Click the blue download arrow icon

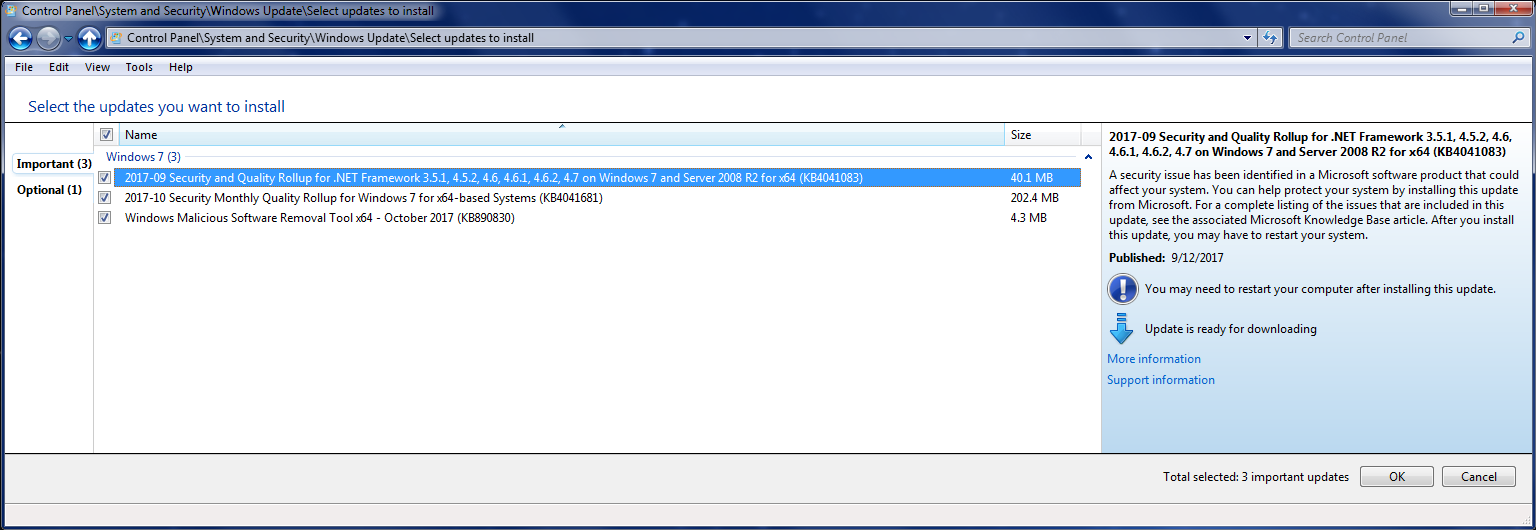click(1121, 329)
